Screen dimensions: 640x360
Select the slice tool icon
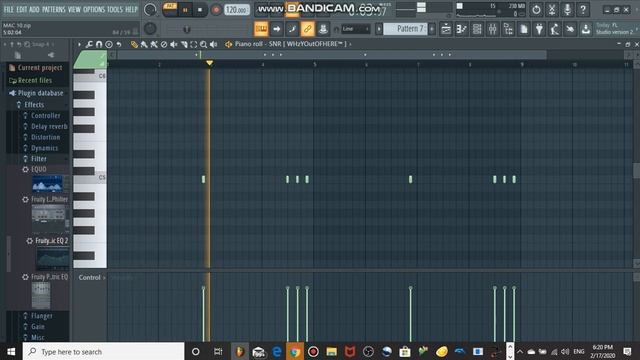184,44
